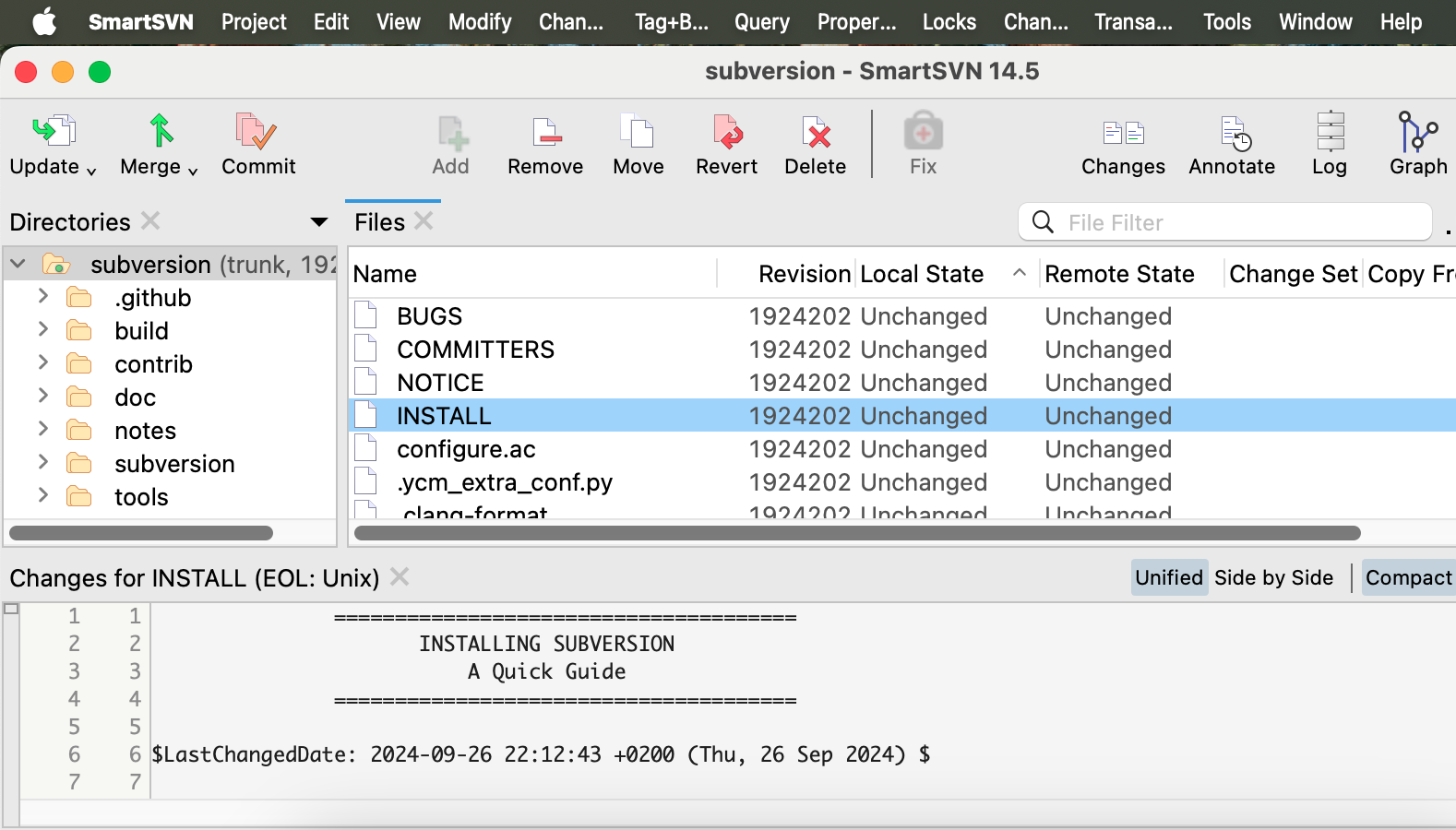The image size is (1456, 830).
Task: Select the configure.ac file row
Action: 466,449
